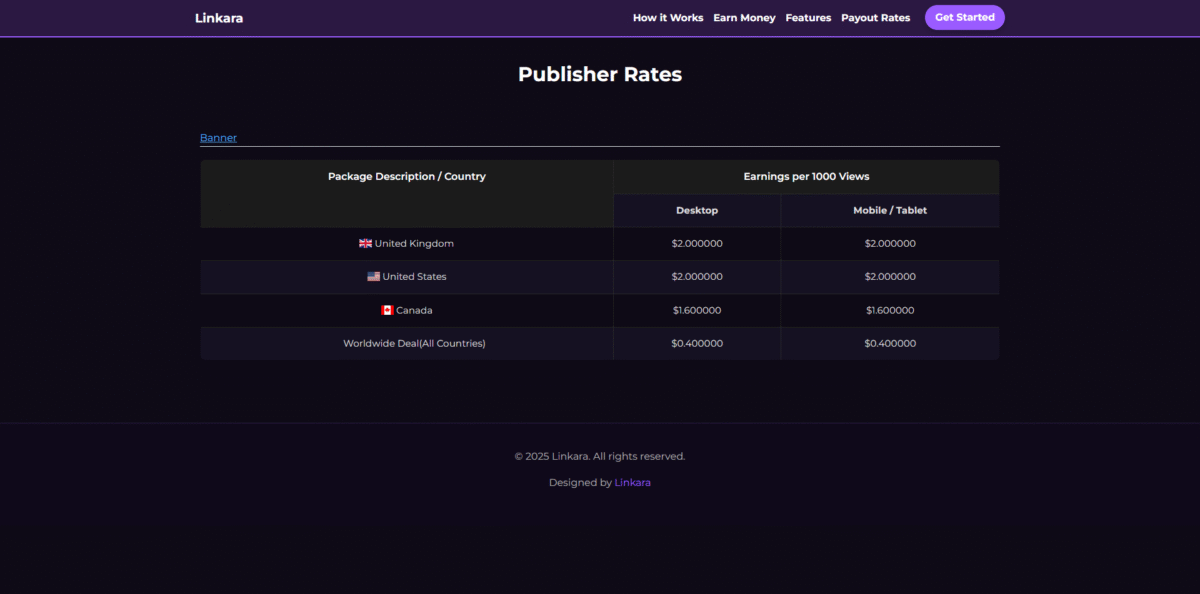The image size is (1200, 594).
Task: Select the Worldwide Deal(All Countries) row
Action: pos(600,343)
